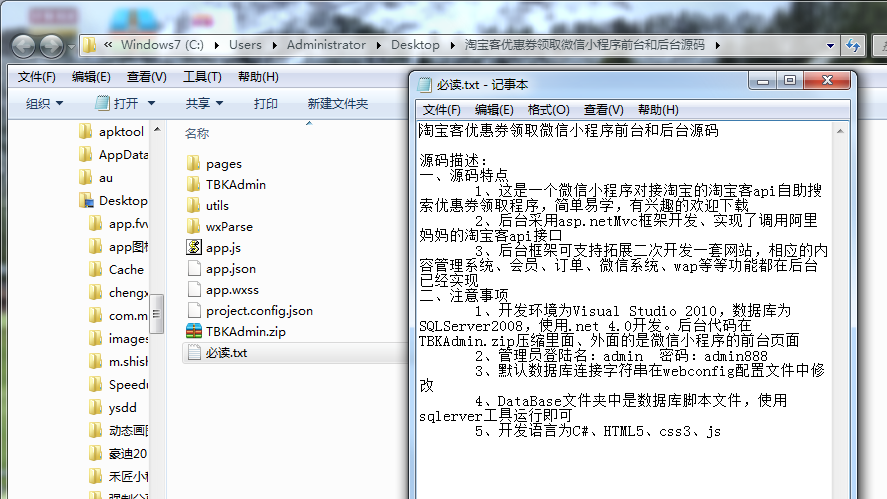Click the 打开 toolbar button
Viewport: 887px width, 499px height.
tap(117, 104)
